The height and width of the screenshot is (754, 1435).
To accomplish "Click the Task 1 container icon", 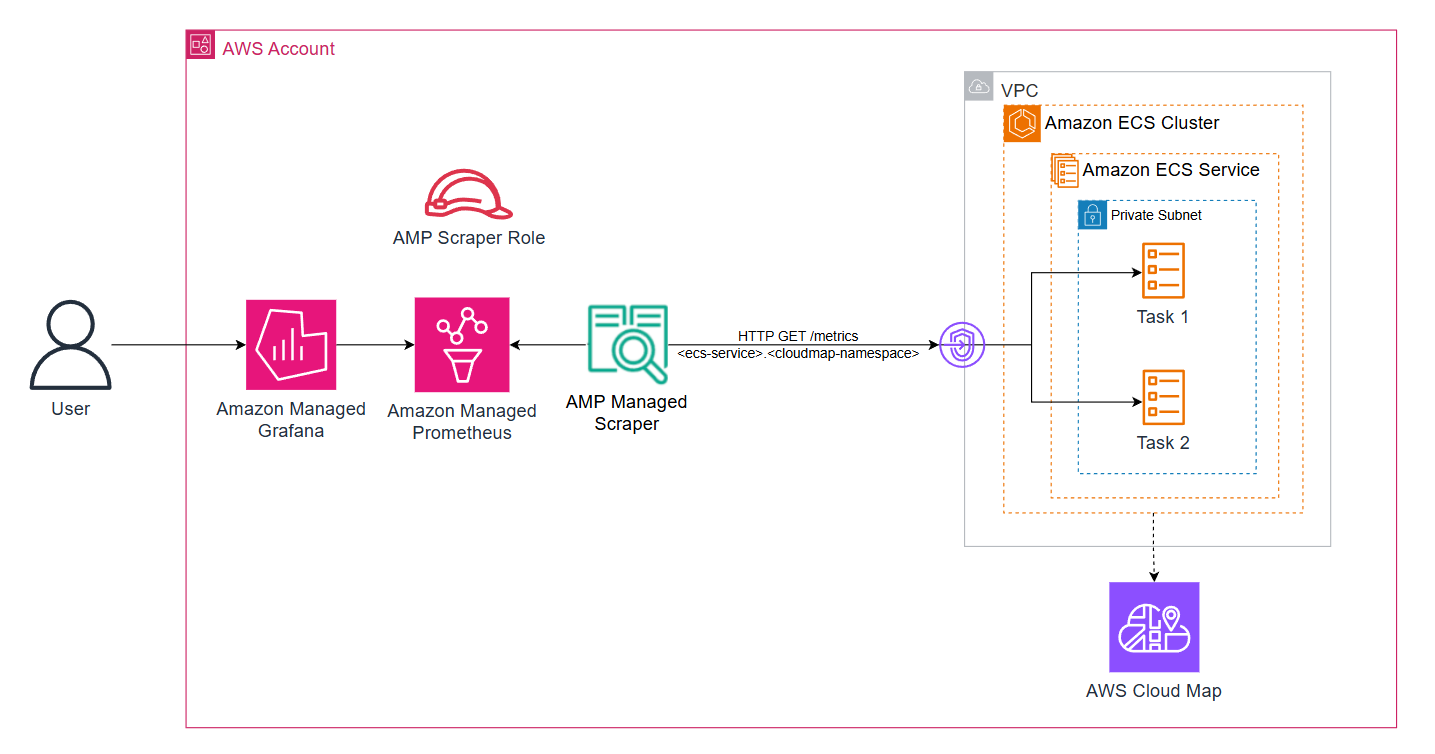I will (x=1162, y=271).
